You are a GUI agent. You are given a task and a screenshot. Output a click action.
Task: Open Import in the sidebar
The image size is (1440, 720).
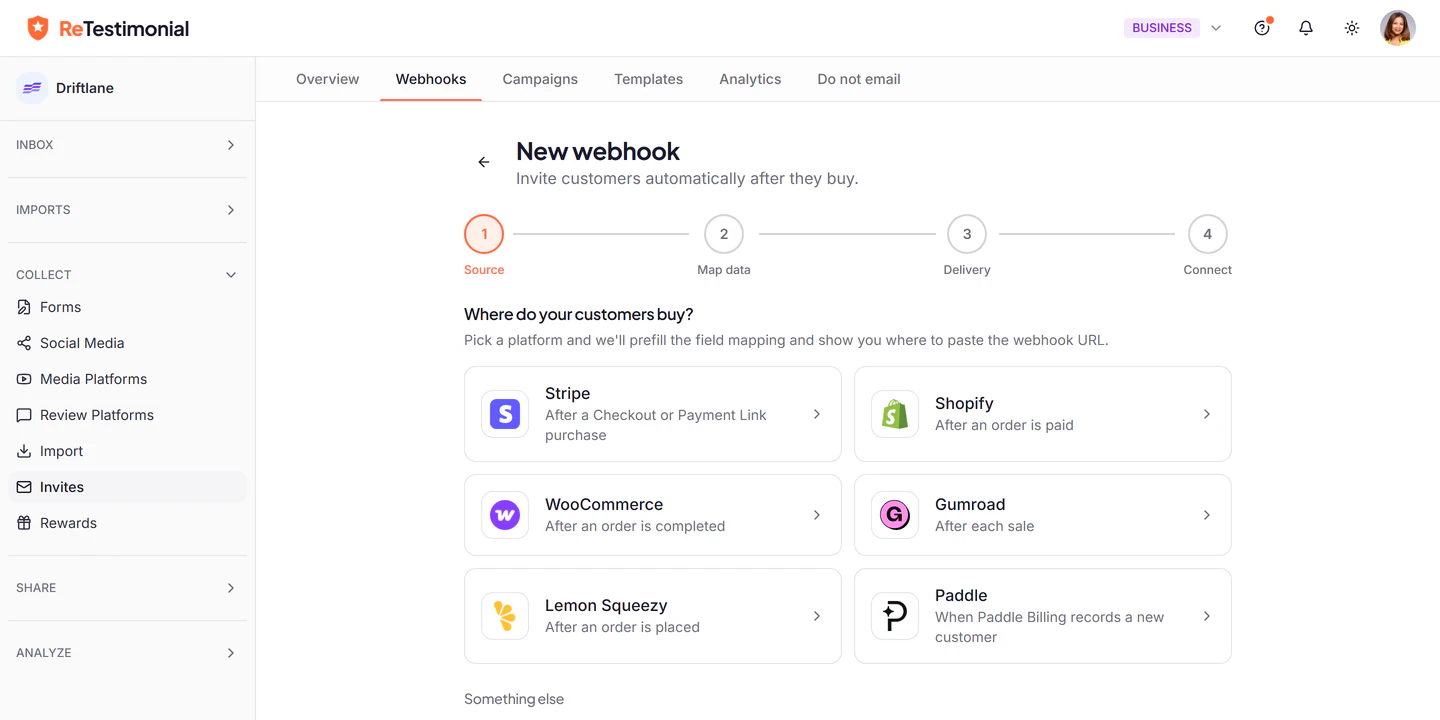[127, 451]
